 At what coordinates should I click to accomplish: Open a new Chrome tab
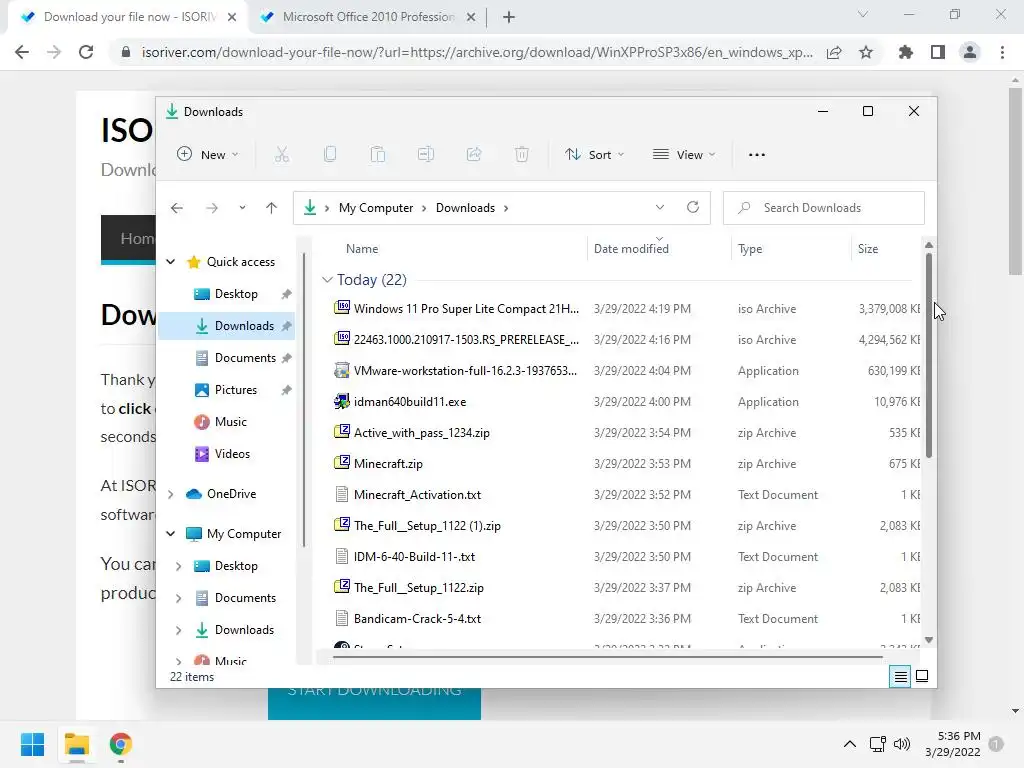(509, 18)
